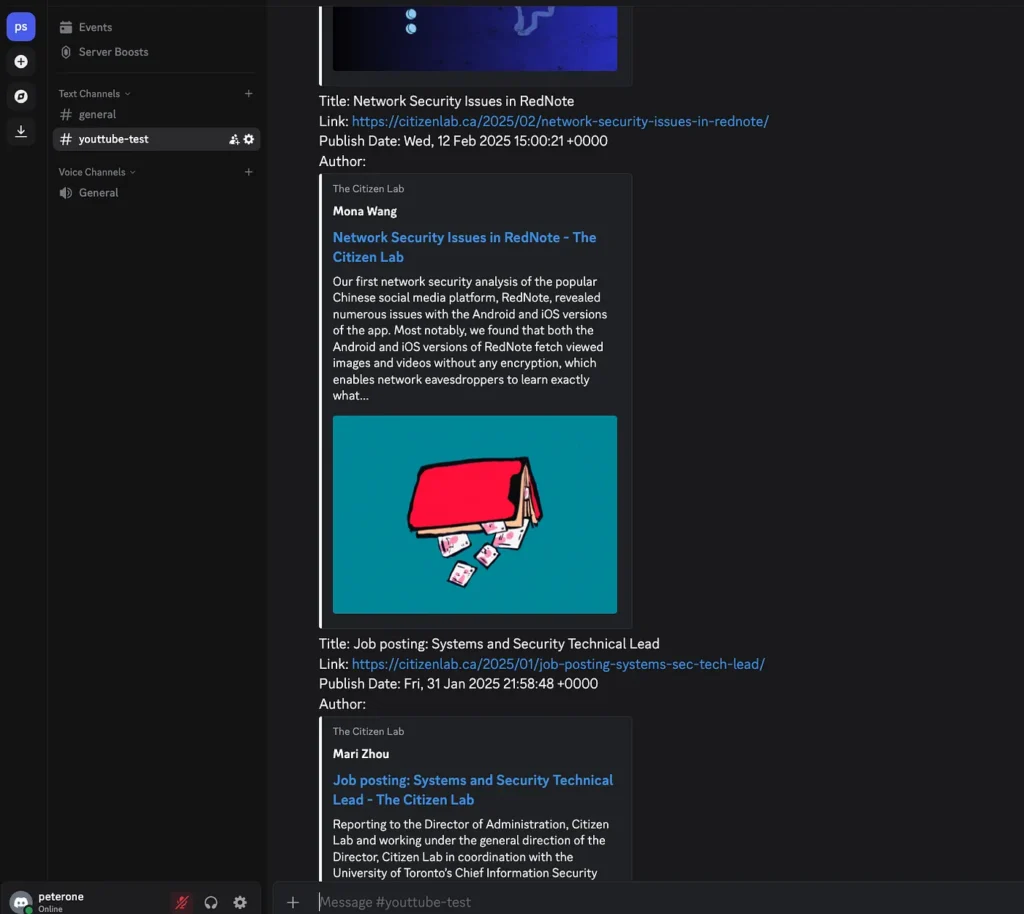1024x914 pixels.
Task: Collapse the Voice Channels category
Action: [x=92, y=171]
